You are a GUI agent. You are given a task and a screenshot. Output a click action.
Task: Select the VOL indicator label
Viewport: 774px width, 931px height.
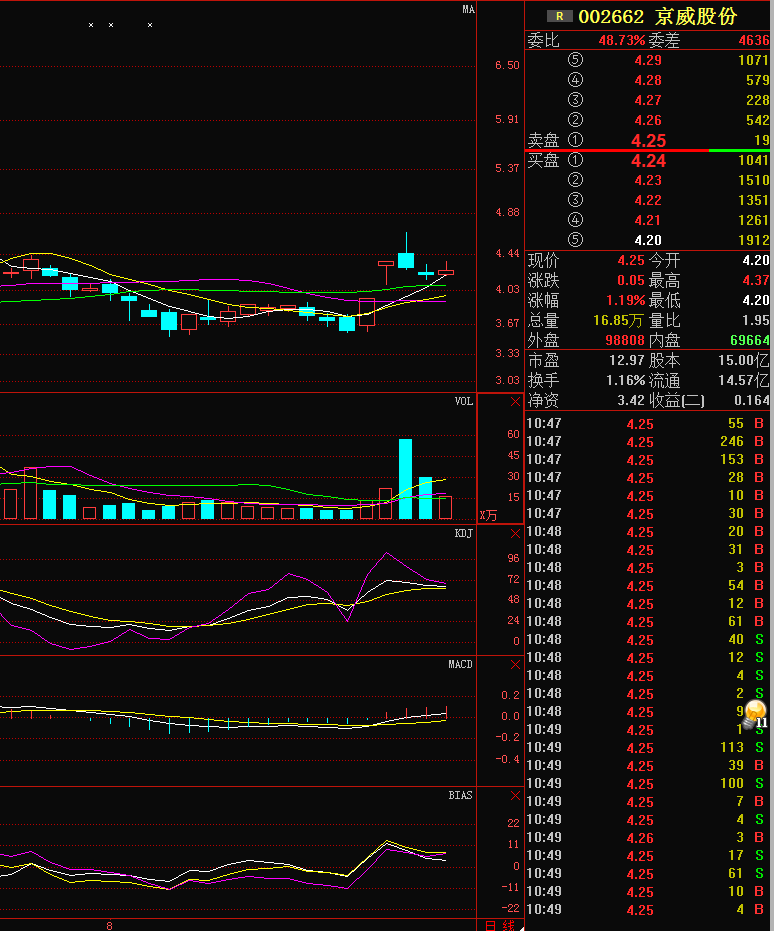(464, 401)
